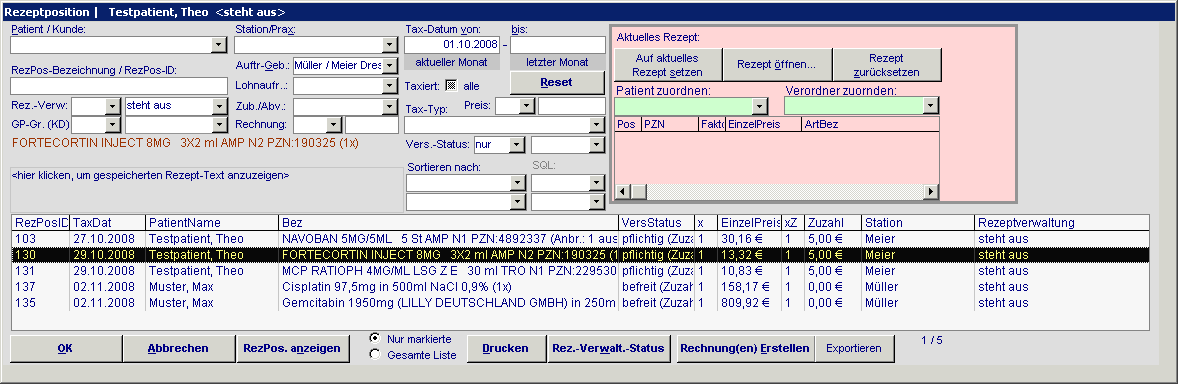This screenshot has width=1178, height=384.
Task: Click the 'Rezept zurücksetzen' button
Action: [887, 65]
